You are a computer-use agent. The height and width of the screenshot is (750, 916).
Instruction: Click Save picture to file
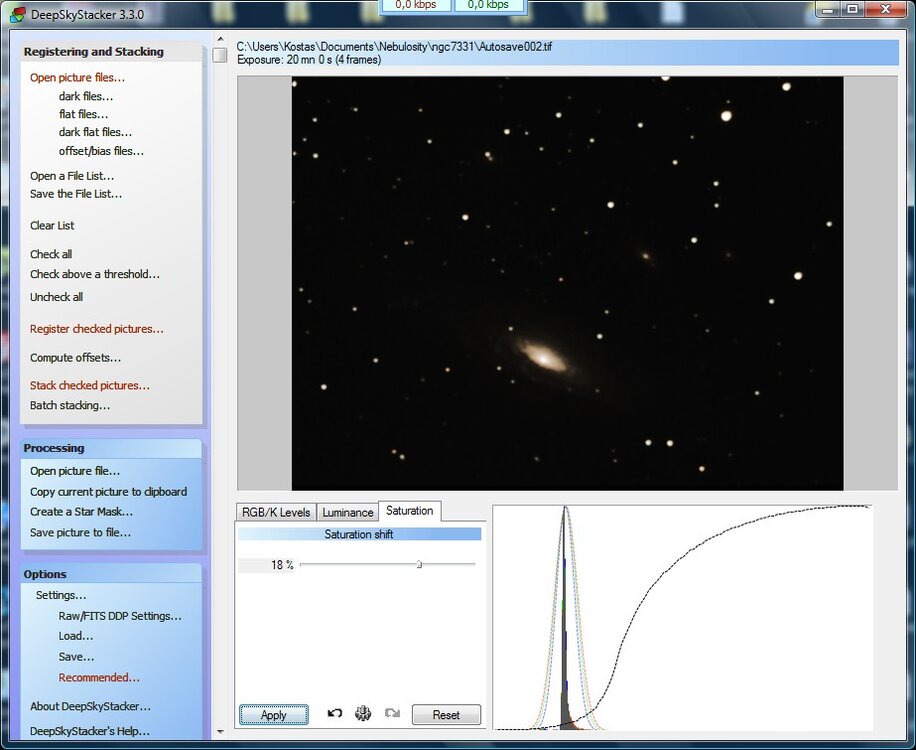click(x=80, y=532)
